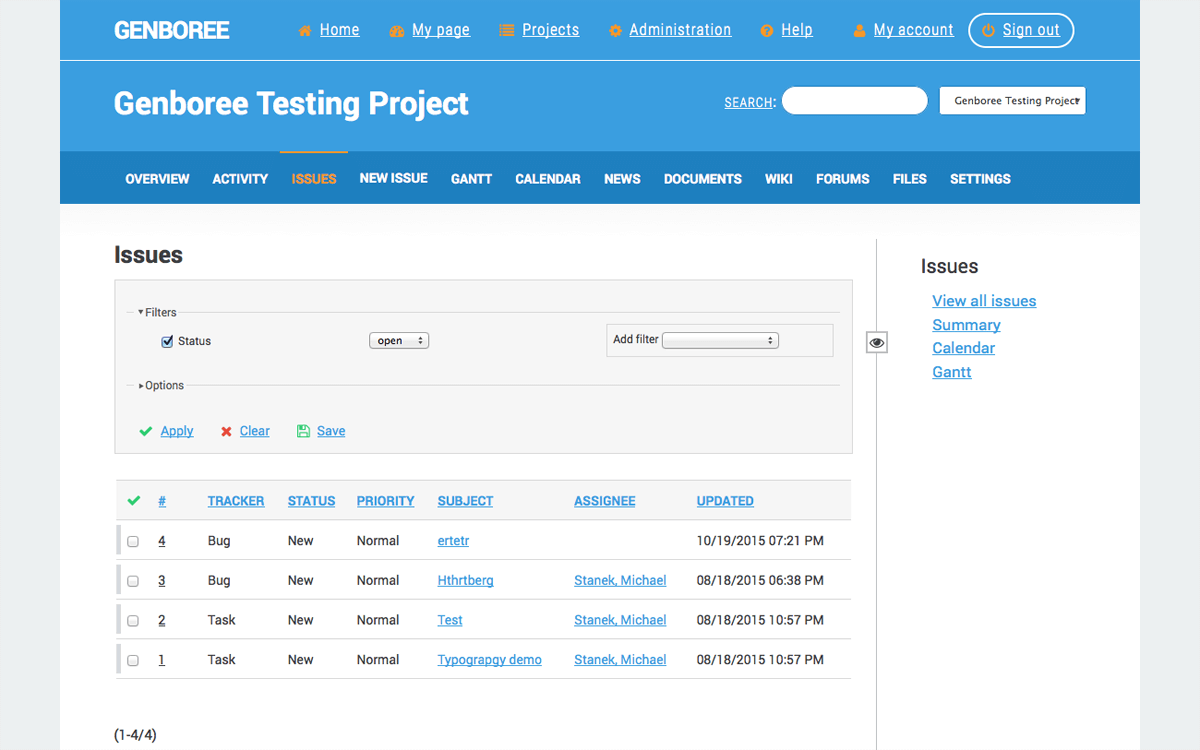The width and height of the screenshot is (1200, 750).
Task: Click the green Save floppy icon
Action: click(303, 431)
